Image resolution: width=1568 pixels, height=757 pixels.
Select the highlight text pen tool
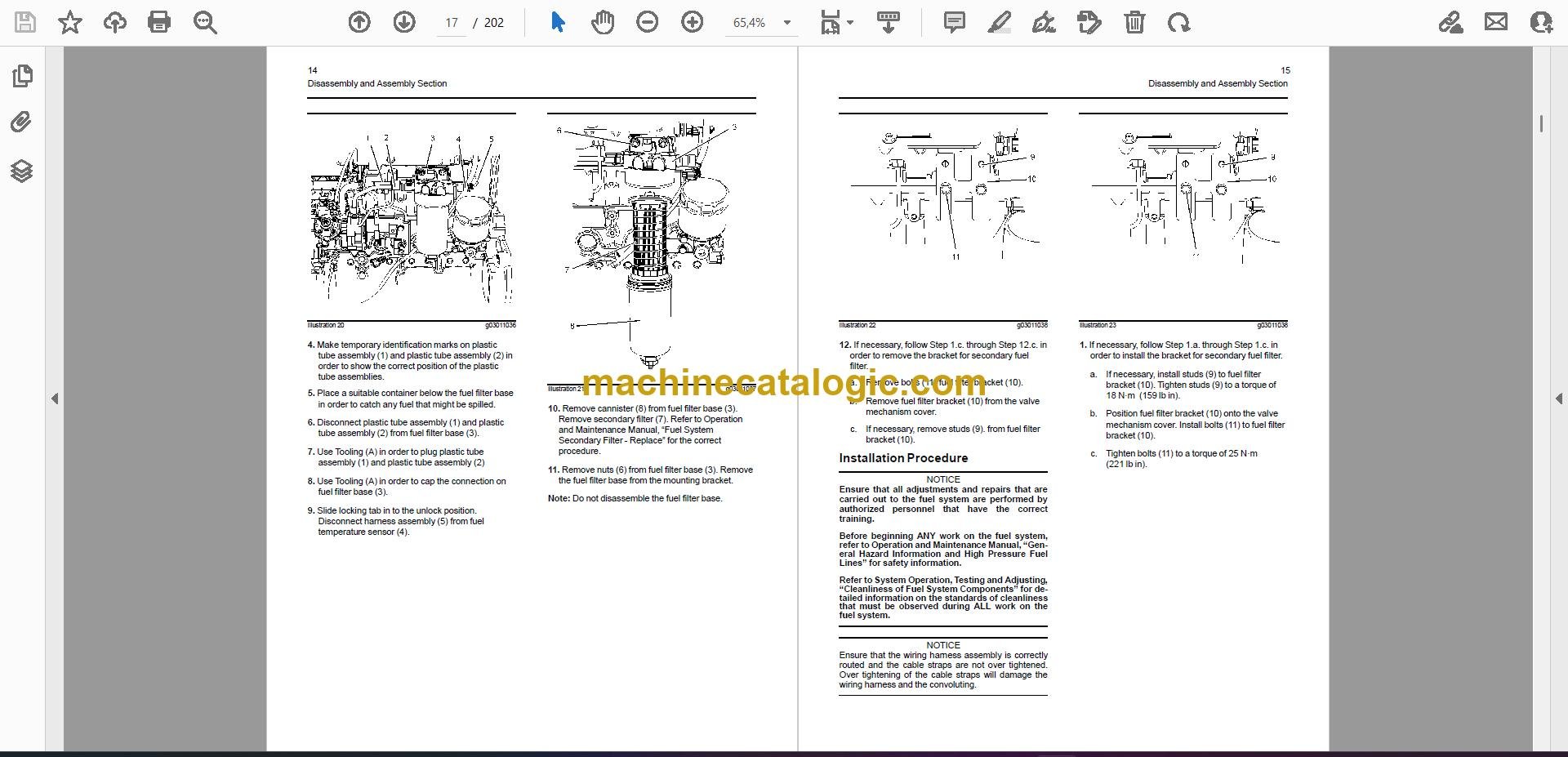999,22
